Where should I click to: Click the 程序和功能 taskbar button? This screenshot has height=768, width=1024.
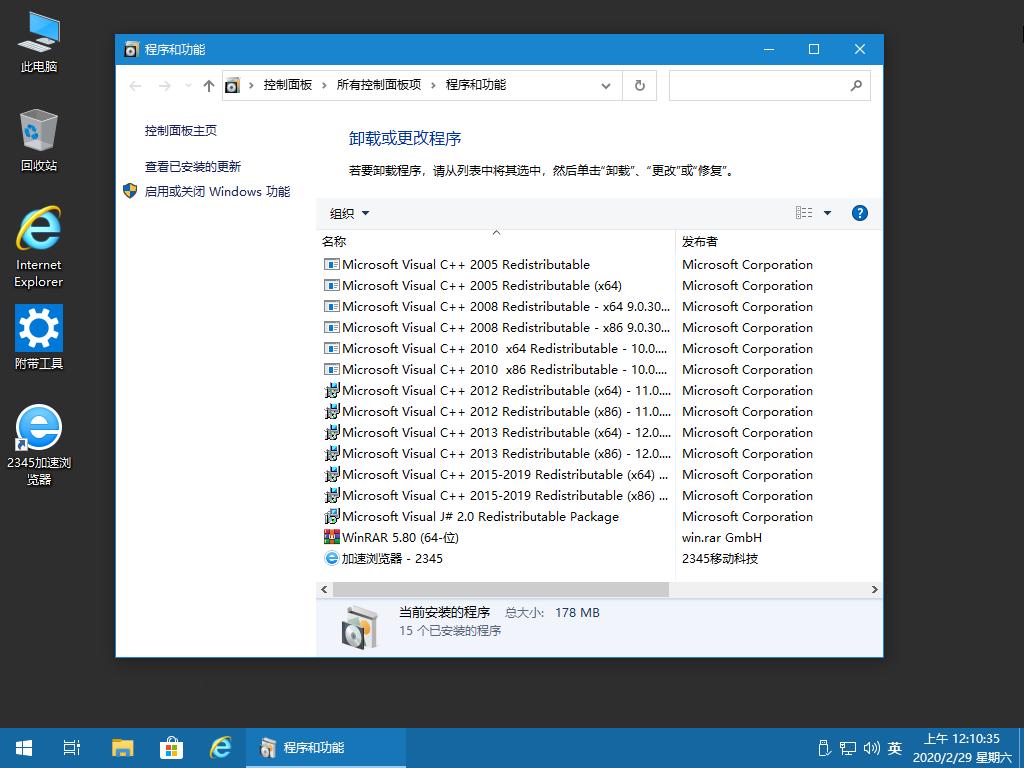coord(326,748)
